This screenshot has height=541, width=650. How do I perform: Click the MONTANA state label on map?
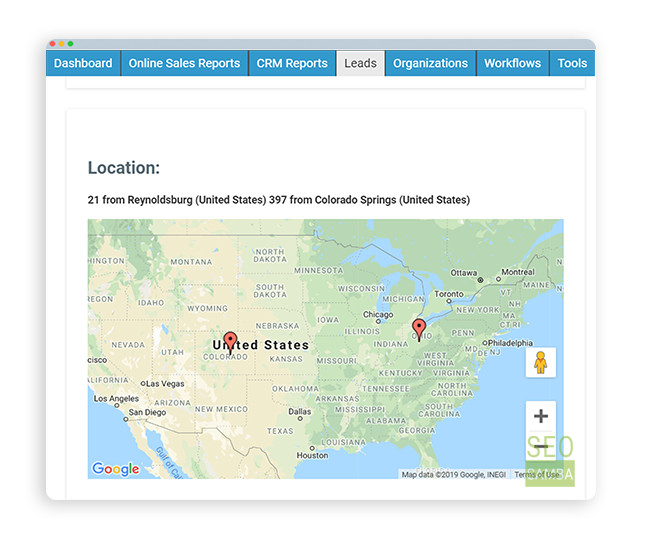(191, 262)
